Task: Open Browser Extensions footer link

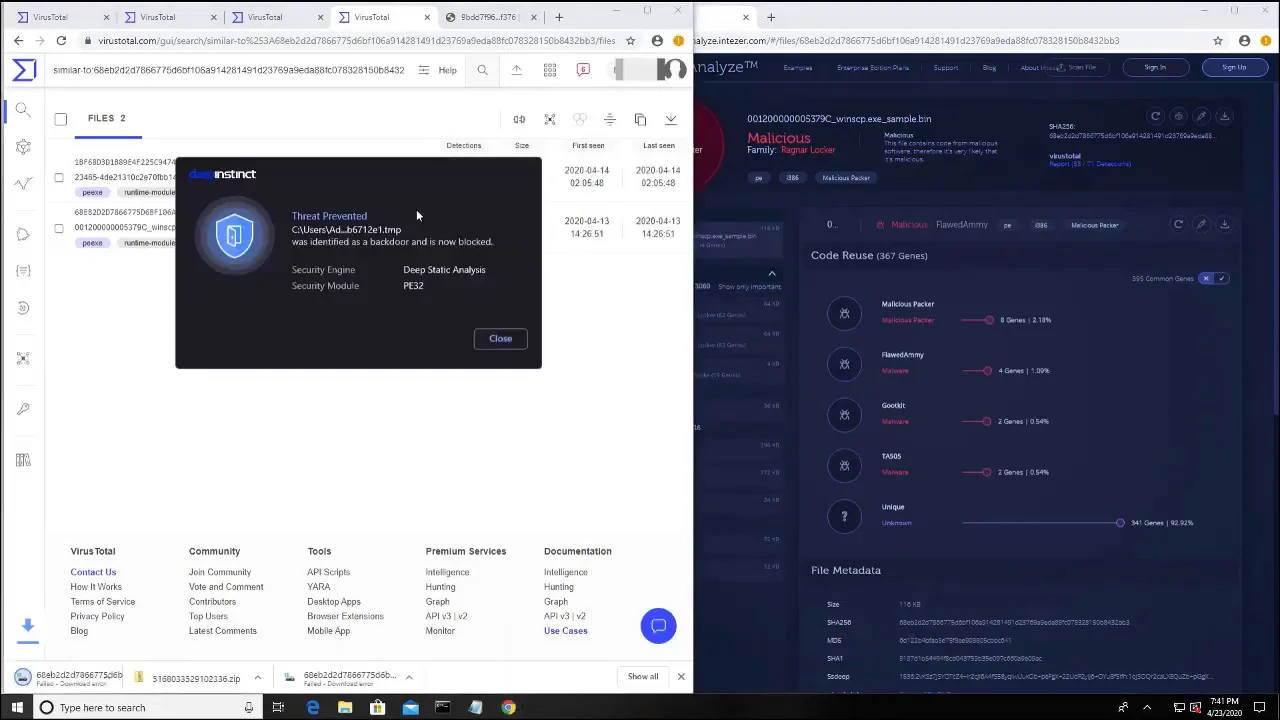Action: (345, 616)
